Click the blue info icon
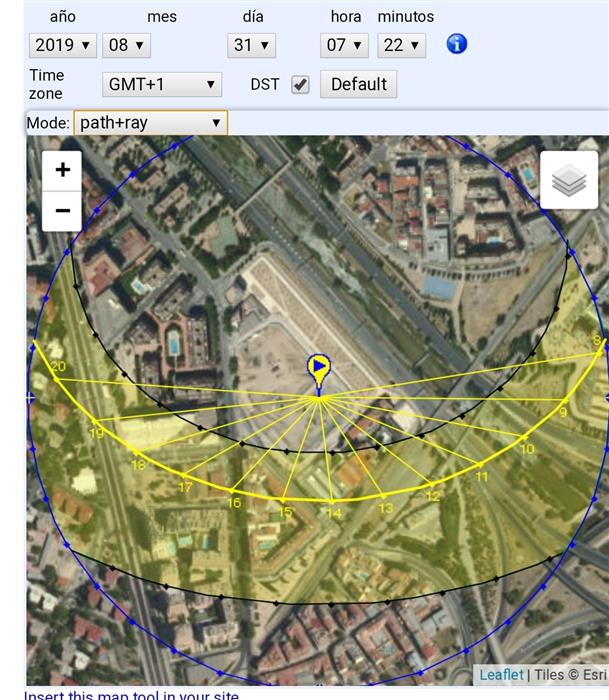The width and height of the screenshot is (609, 700). (457, 44)
